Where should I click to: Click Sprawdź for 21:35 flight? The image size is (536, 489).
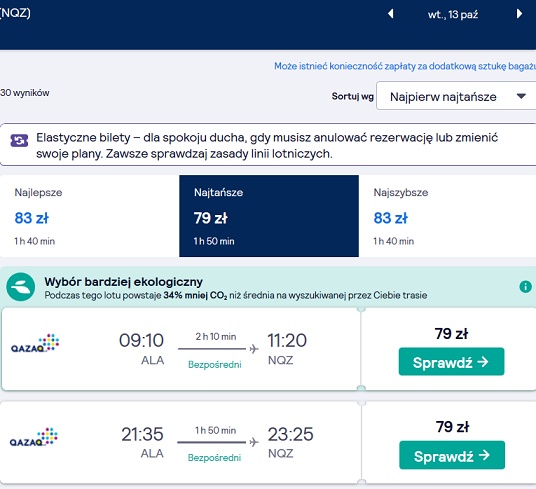pos(452,455)
